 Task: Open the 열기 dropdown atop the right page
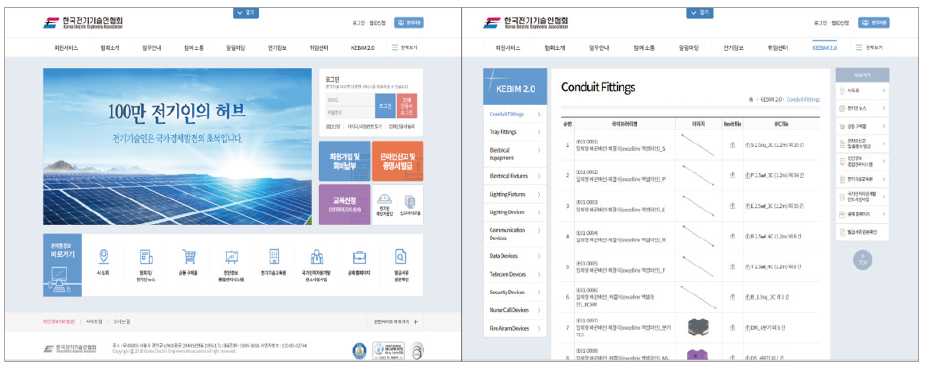(x=700, y=12)
